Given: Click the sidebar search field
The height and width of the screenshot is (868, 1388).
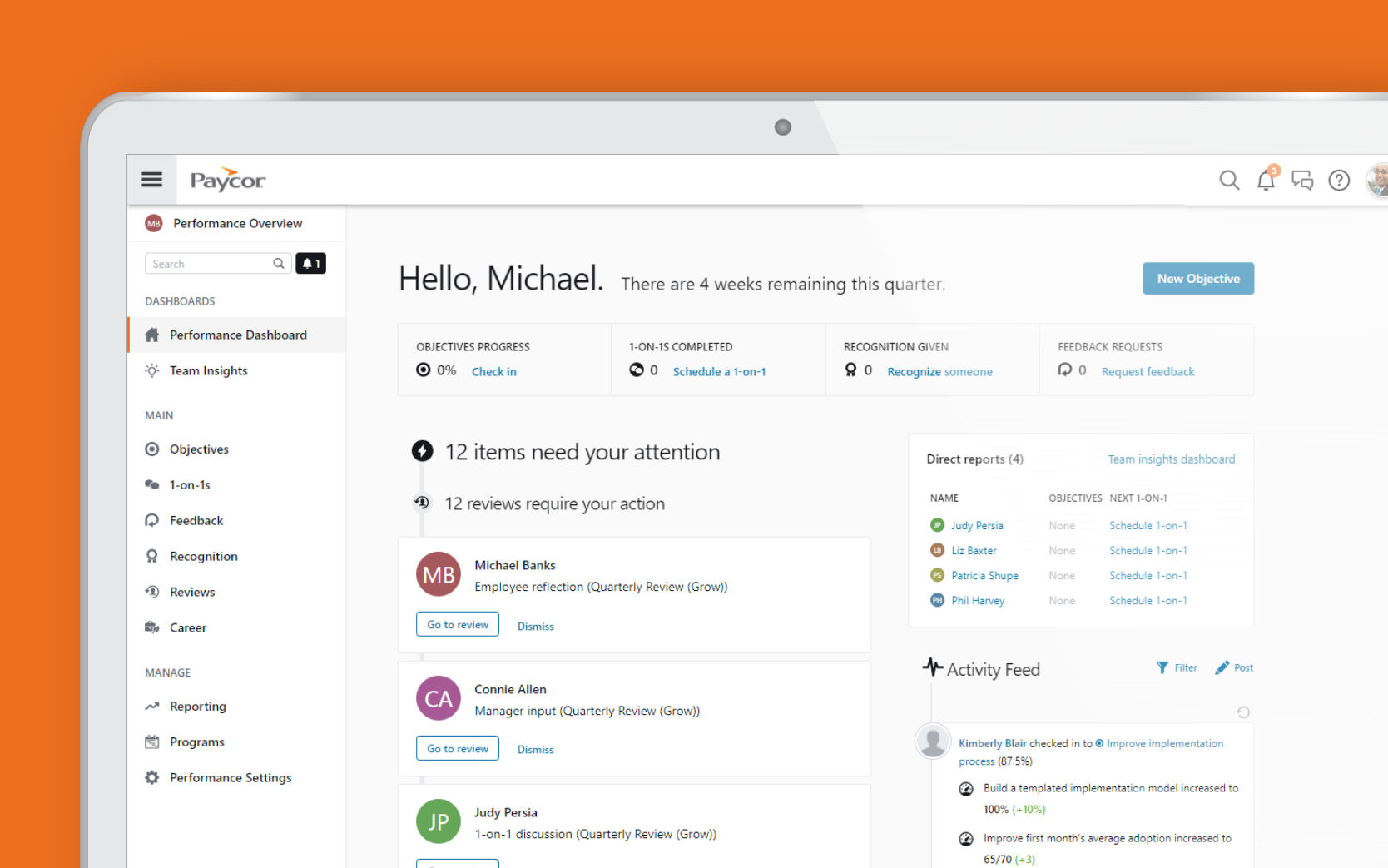Looking at the screenshot, I should pos(217,264).
